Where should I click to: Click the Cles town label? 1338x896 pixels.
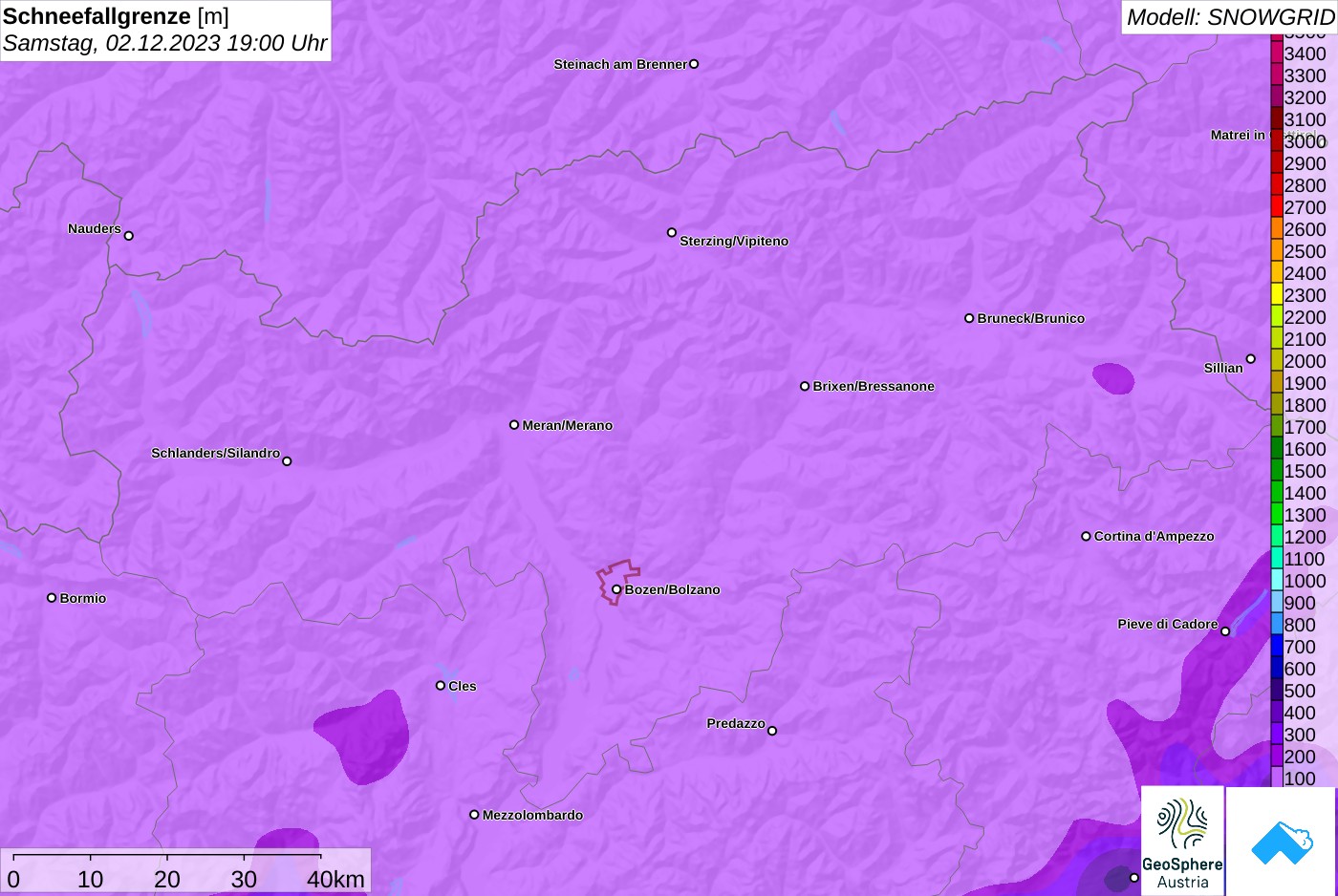pos(463,686)
